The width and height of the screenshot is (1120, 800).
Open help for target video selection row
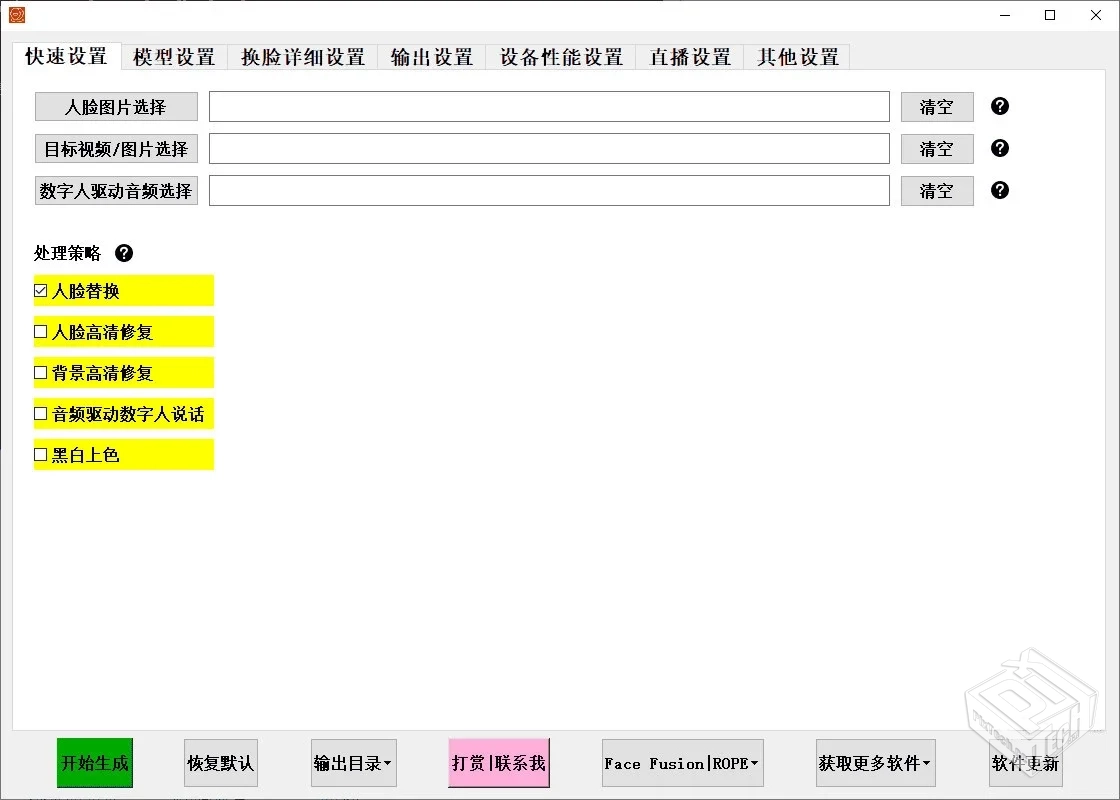click(x=999, y=148)
